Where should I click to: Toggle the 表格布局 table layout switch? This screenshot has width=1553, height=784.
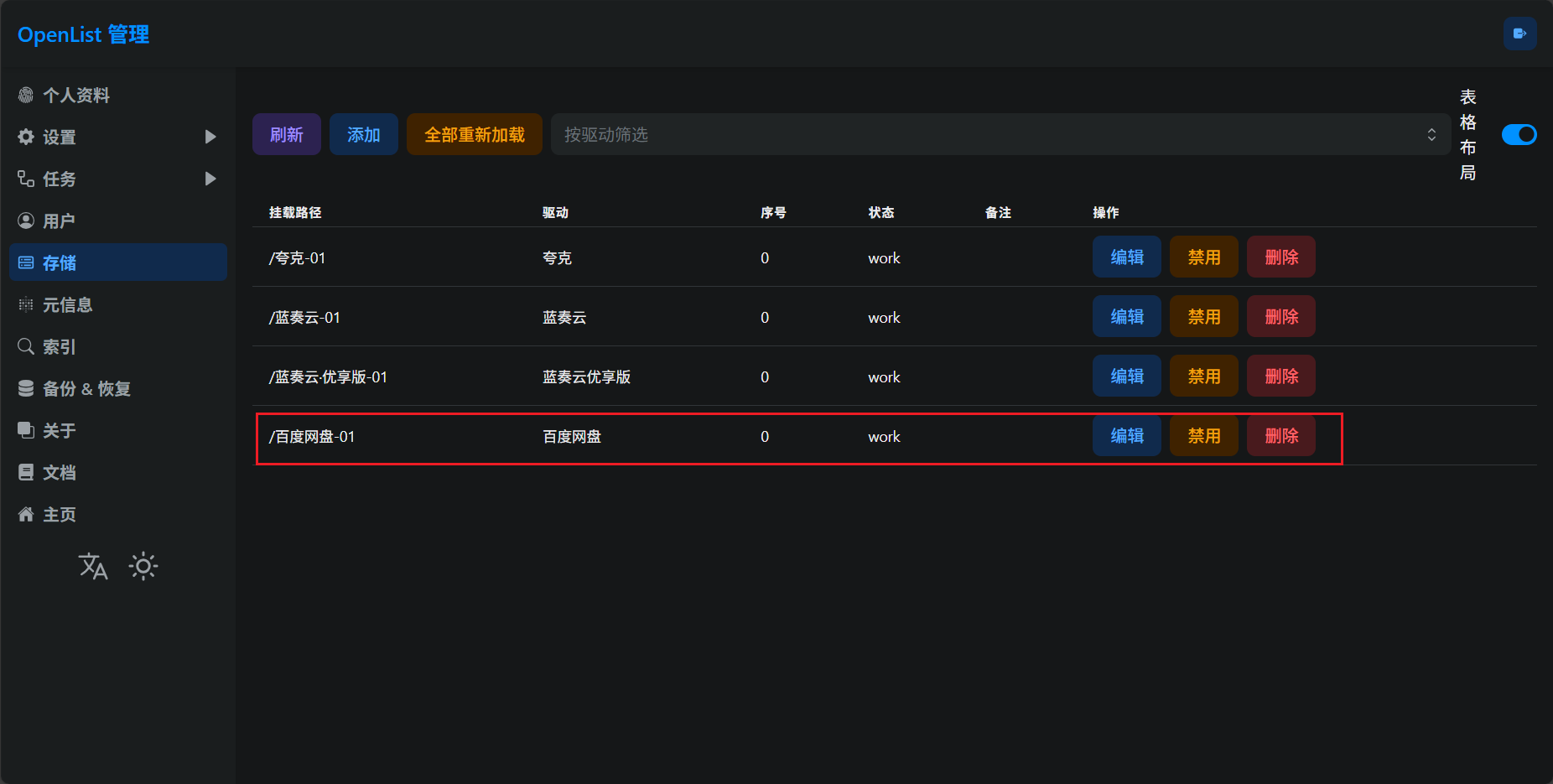click(x=1519, y=135)
